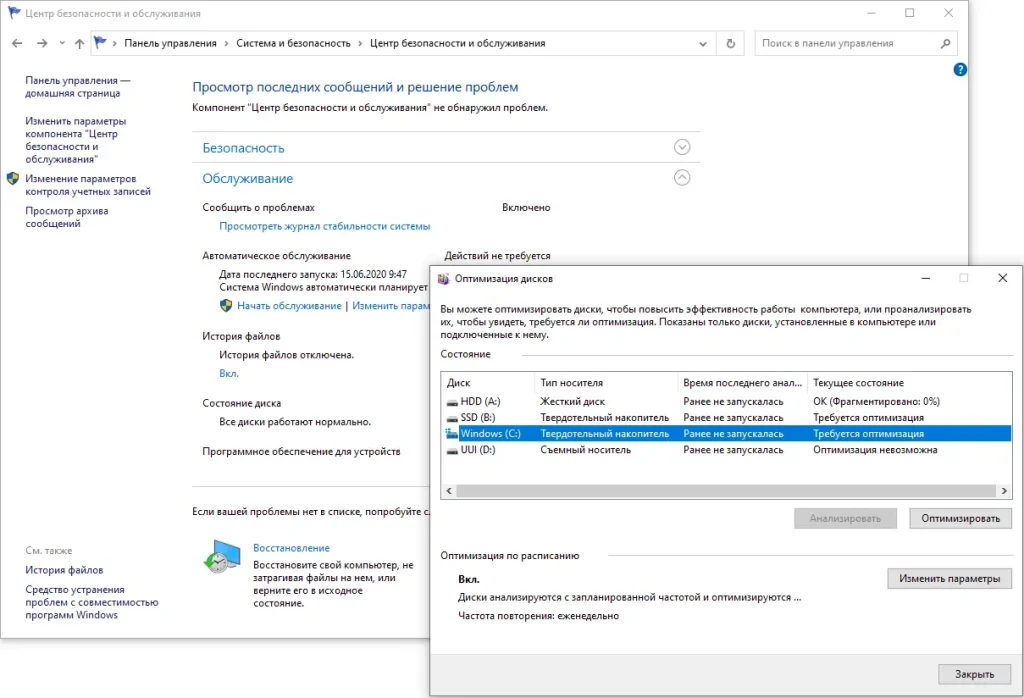Open Центр безопасности и обслуживания breadcrumb
Screen dimensions: 1024x698
(457, 43)
